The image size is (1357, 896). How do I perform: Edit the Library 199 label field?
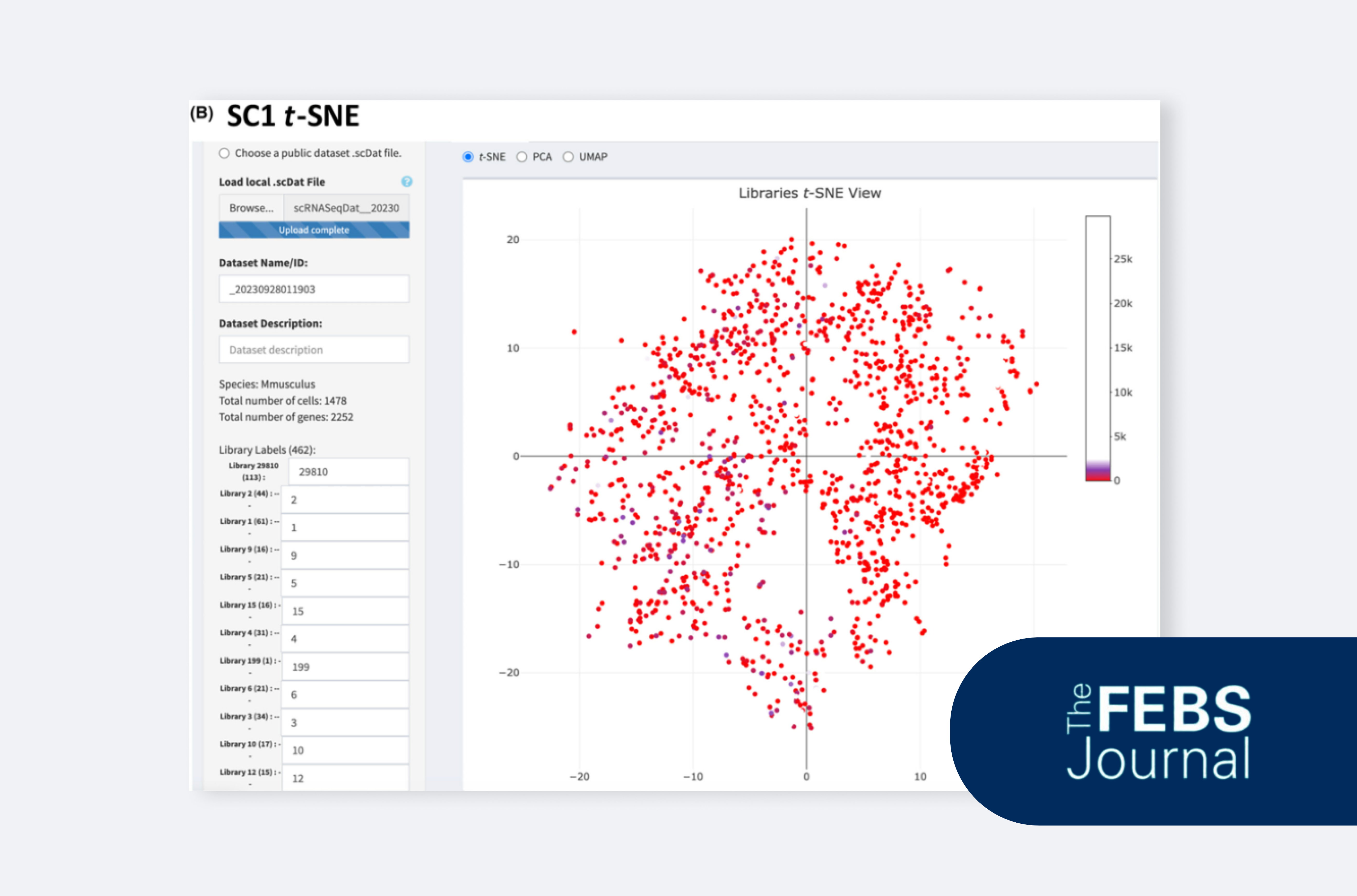pyautogui.click(x=345, y=666)
